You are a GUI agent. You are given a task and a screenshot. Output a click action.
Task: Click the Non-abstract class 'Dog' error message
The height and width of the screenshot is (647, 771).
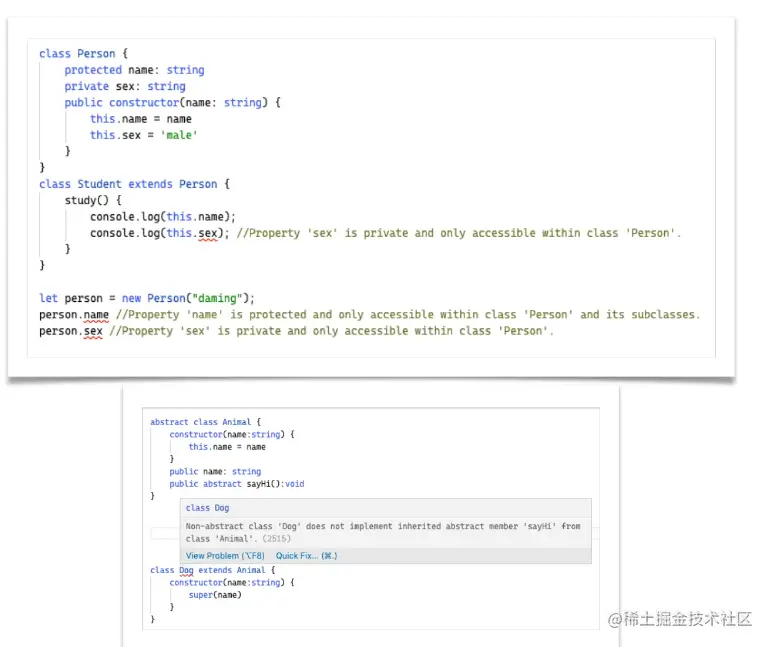(383, 532)
